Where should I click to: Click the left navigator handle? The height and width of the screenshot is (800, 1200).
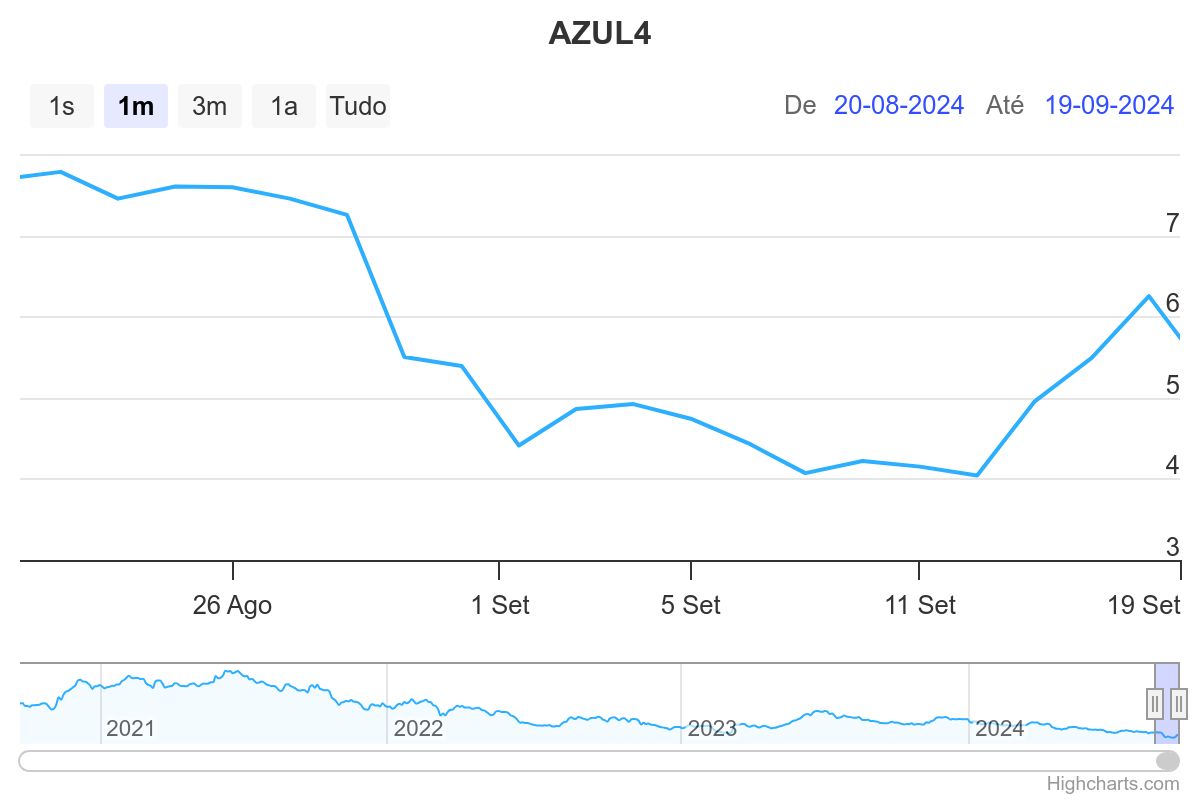pyautogui.click(x=1155, y=703)
